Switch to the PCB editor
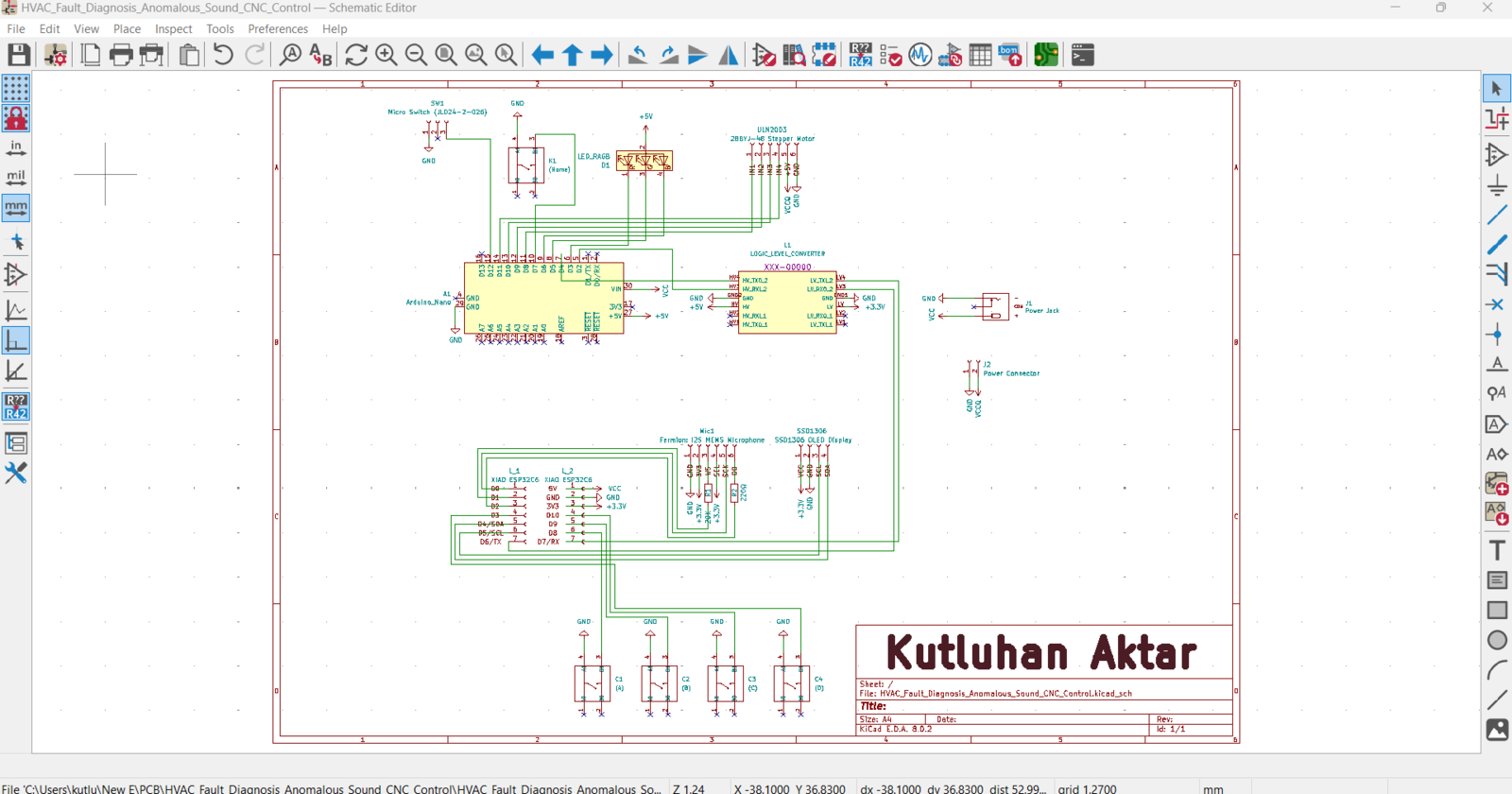The image size is (1512, 794). coord(1046,55)
